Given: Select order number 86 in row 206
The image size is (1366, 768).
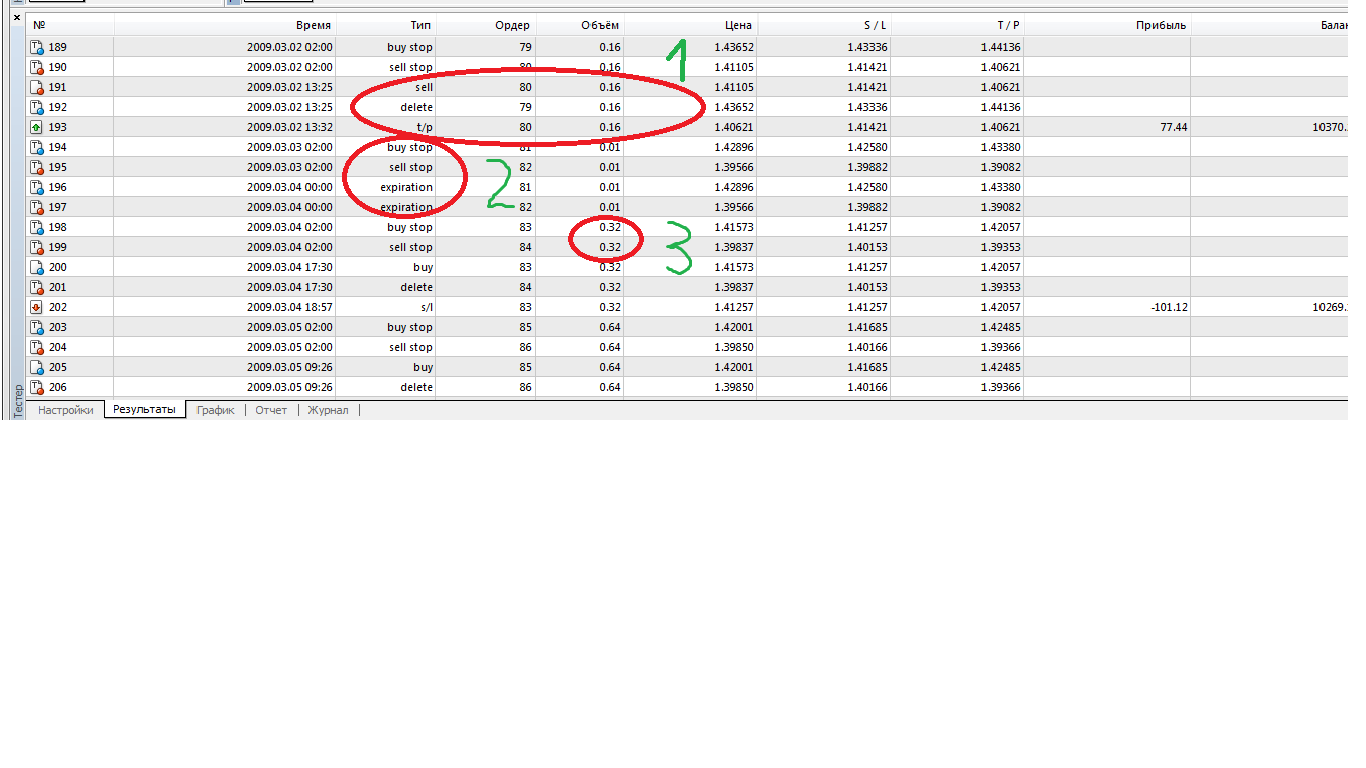Looking at the screenshot, I should tap(526, 387).
